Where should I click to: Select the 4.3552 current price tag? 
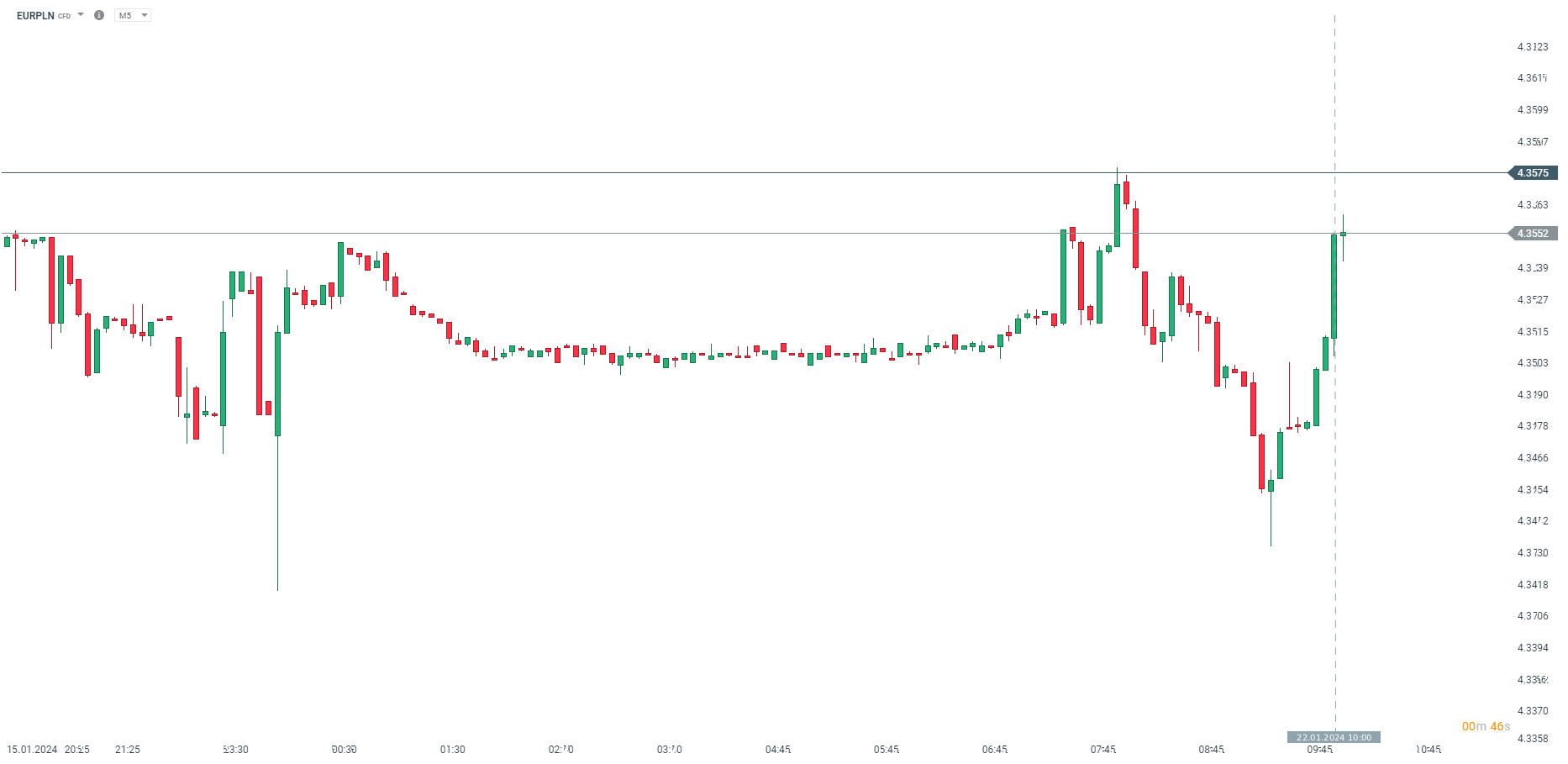tap(1533, 234)
